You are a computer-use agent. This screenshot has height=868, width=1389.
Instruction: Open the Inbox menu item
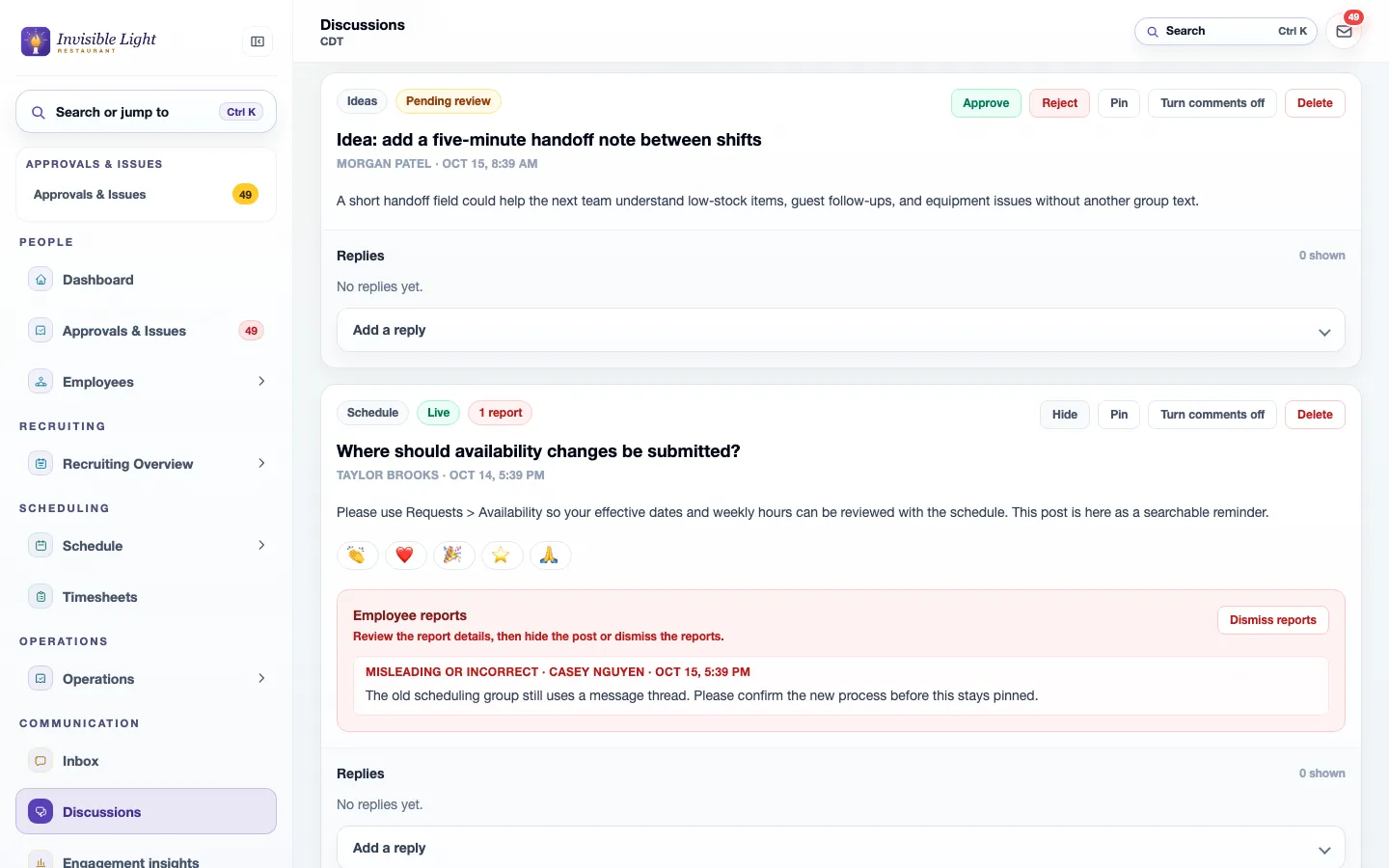tap(146, 761)
